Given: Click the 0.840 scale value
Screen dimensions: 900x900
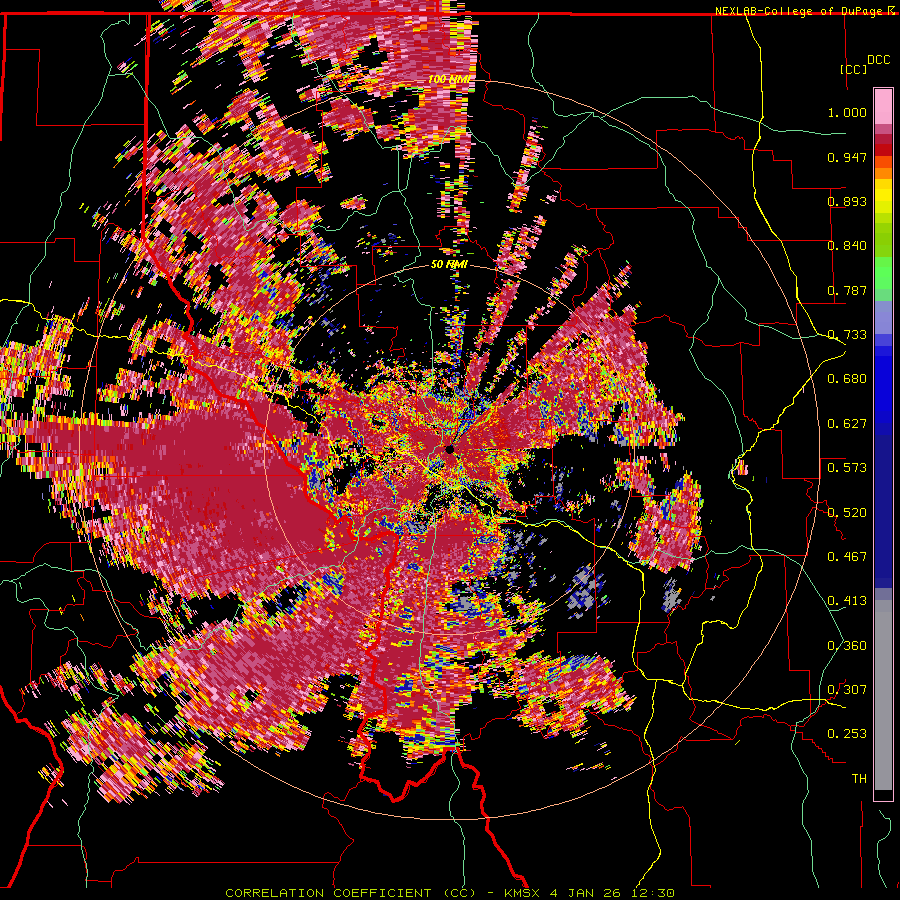Looking at the screenshot, I should tap(847, 246).
